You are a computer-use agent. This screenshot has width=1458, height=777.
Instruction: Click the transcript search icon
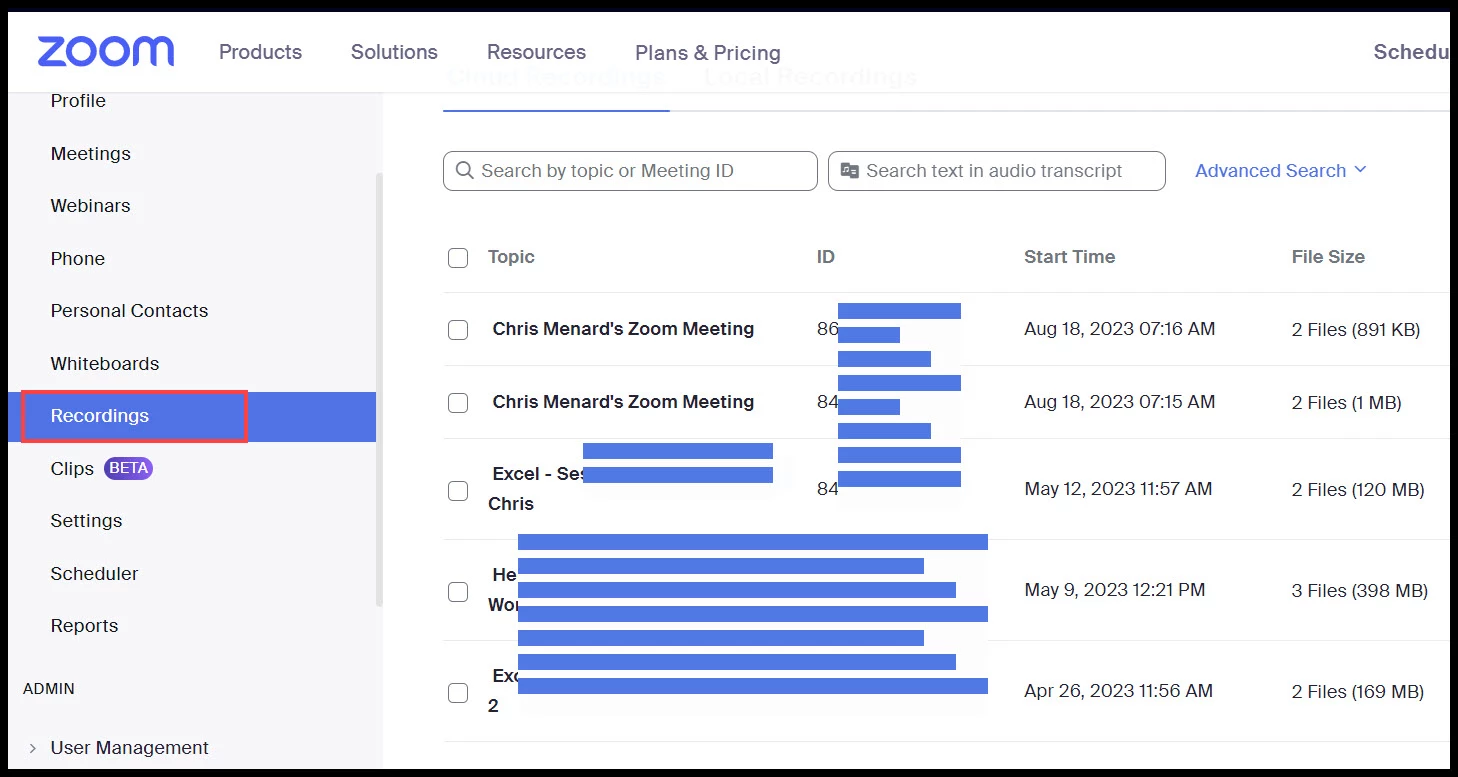tap(850, 171)
